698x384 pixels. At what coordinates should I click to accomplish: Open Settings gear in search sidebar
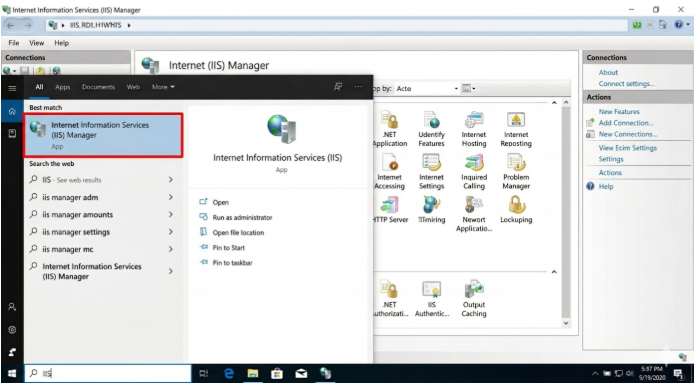[x=12, y=330]
